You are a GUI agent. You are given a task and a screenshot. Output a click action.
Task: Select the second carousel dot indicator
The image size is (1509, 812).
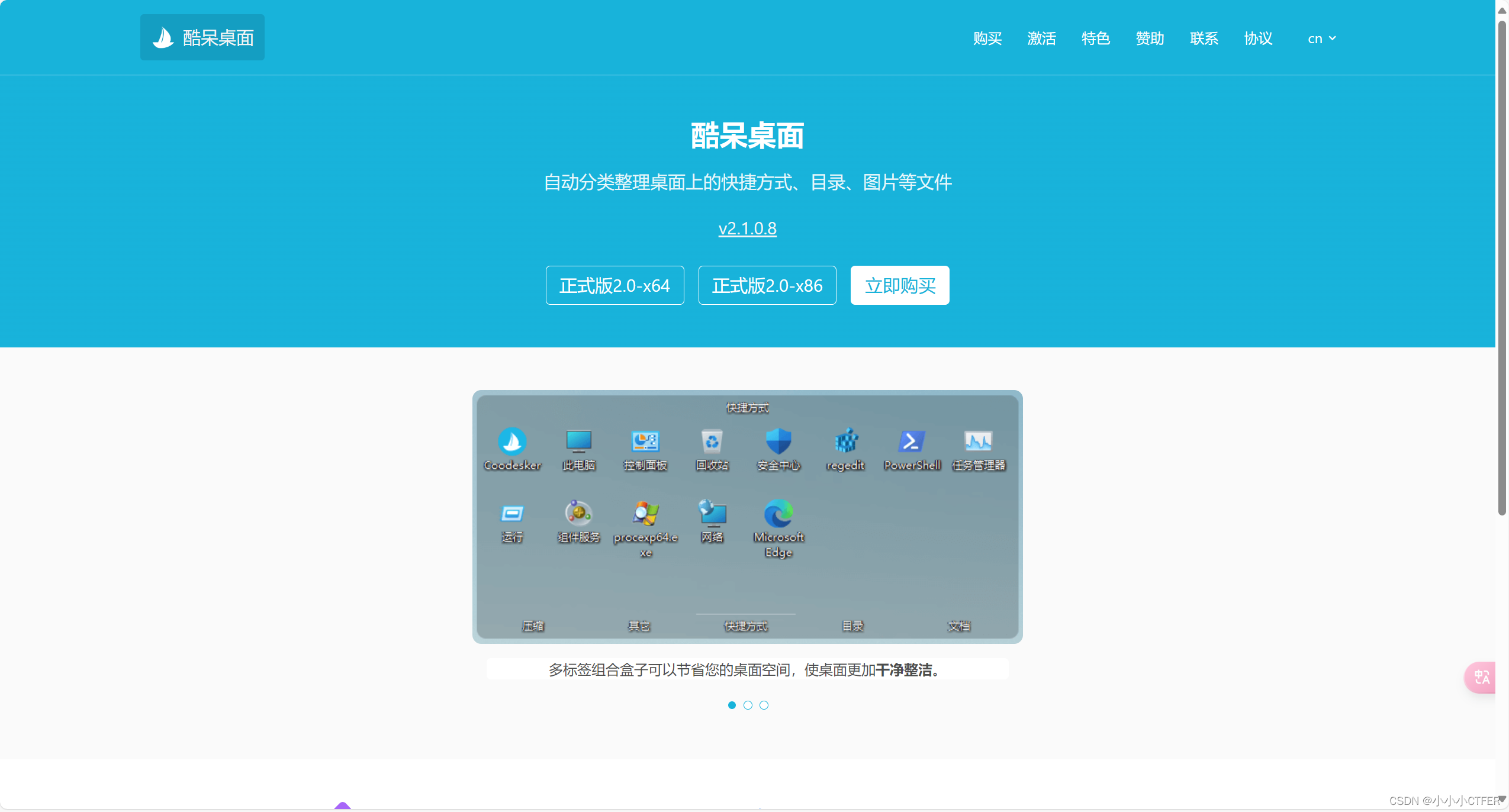pyautogui.click(x=748, y=705)
